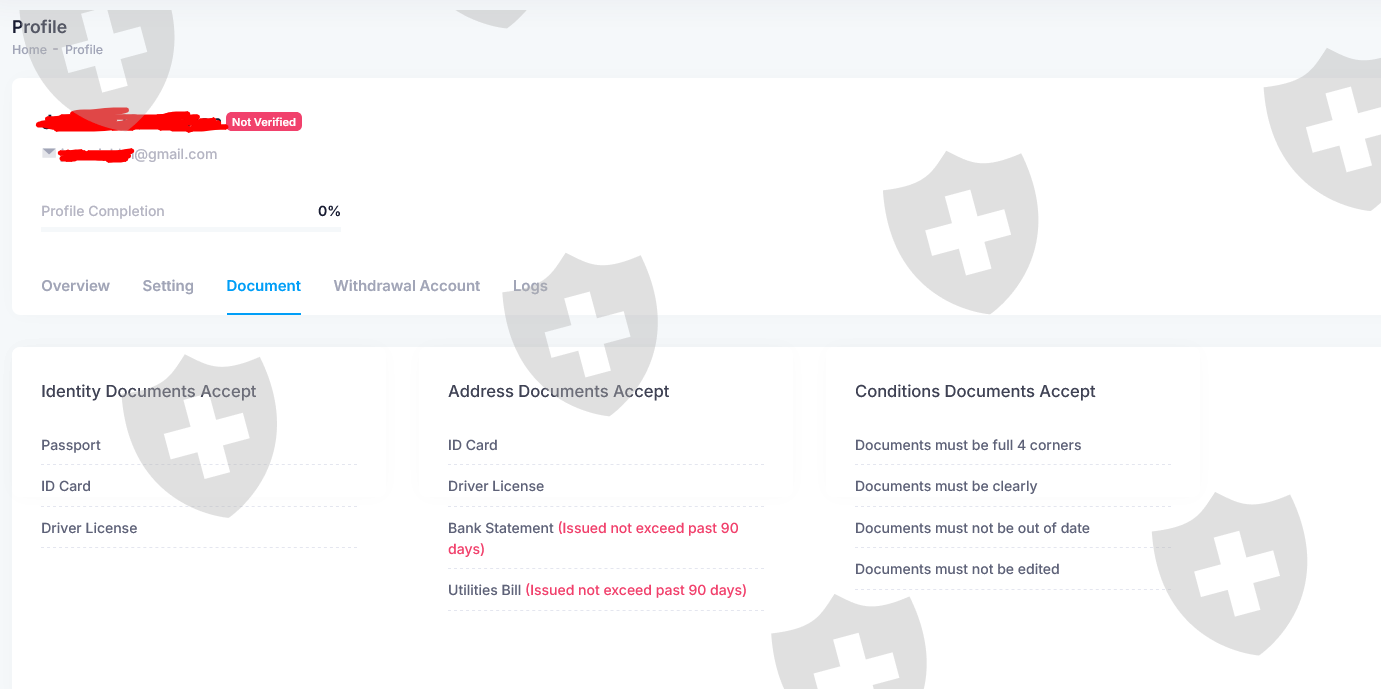Click the Profile breadcrumb item
1381x689 pixels.
coord(84,50)
